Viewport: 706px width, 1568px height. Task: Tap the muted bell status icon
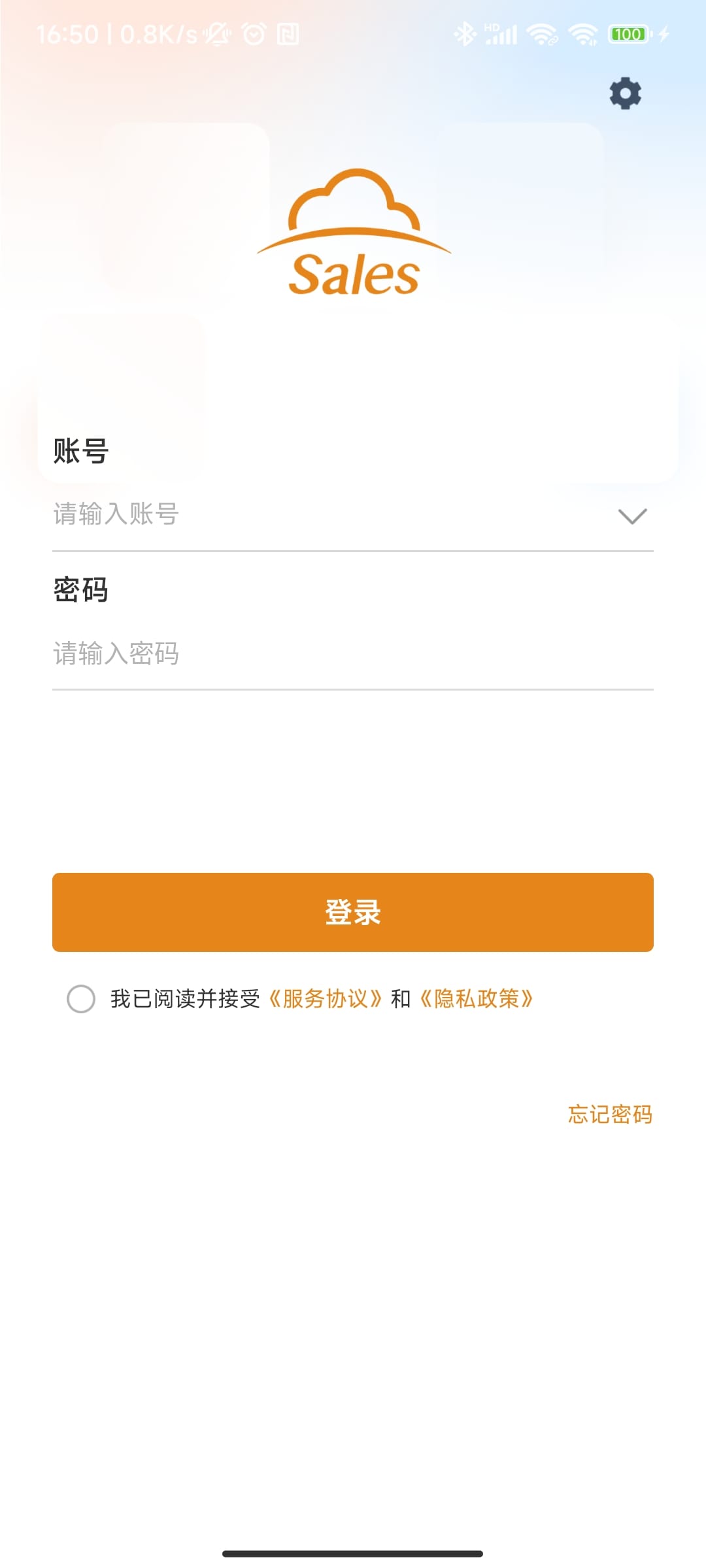tap(217, 34)
